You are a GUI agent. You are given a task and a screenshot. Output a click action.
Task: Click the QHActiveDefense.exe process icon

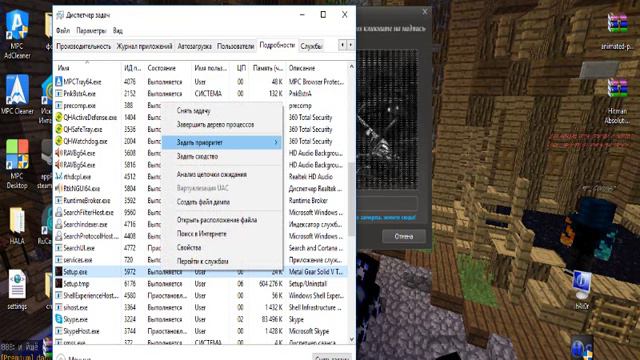(59, 117)
